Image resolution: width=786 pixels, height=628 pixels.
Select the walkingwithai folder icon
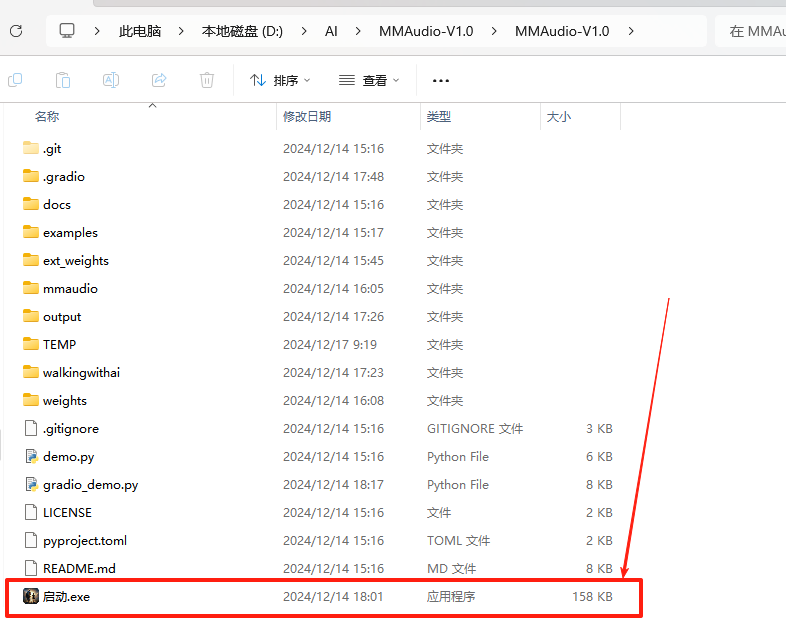coord(31,372)
